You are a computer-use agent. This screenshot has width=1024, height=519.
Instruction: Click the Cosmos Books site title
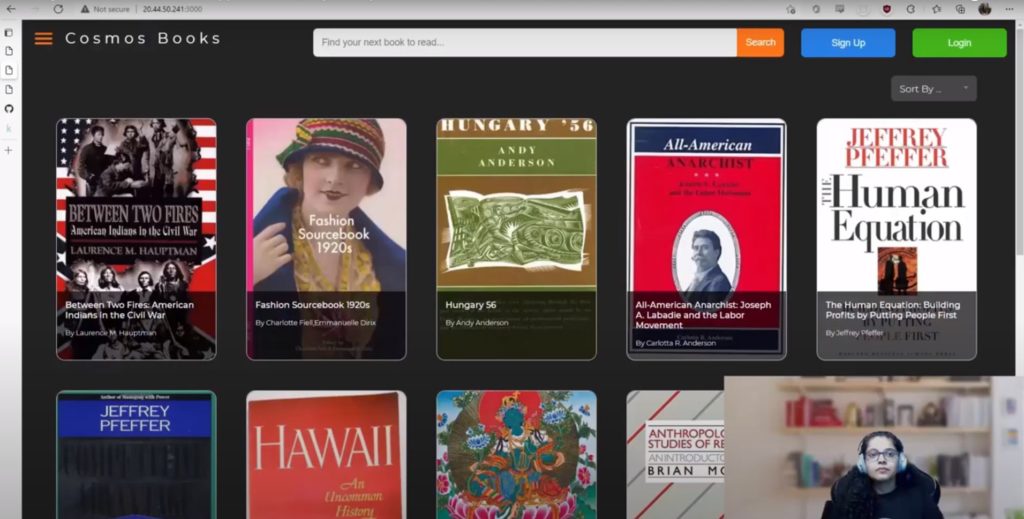tap(143, 39)
